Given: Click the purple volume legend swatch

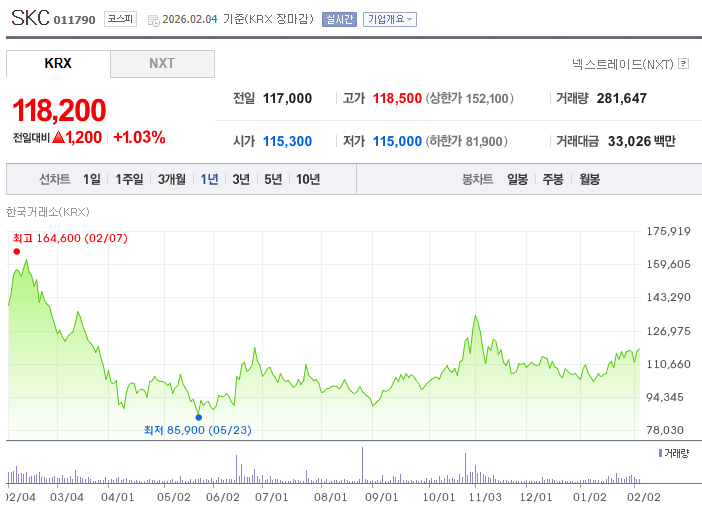Looking at the screenshot, I should [x=660, y=453].
